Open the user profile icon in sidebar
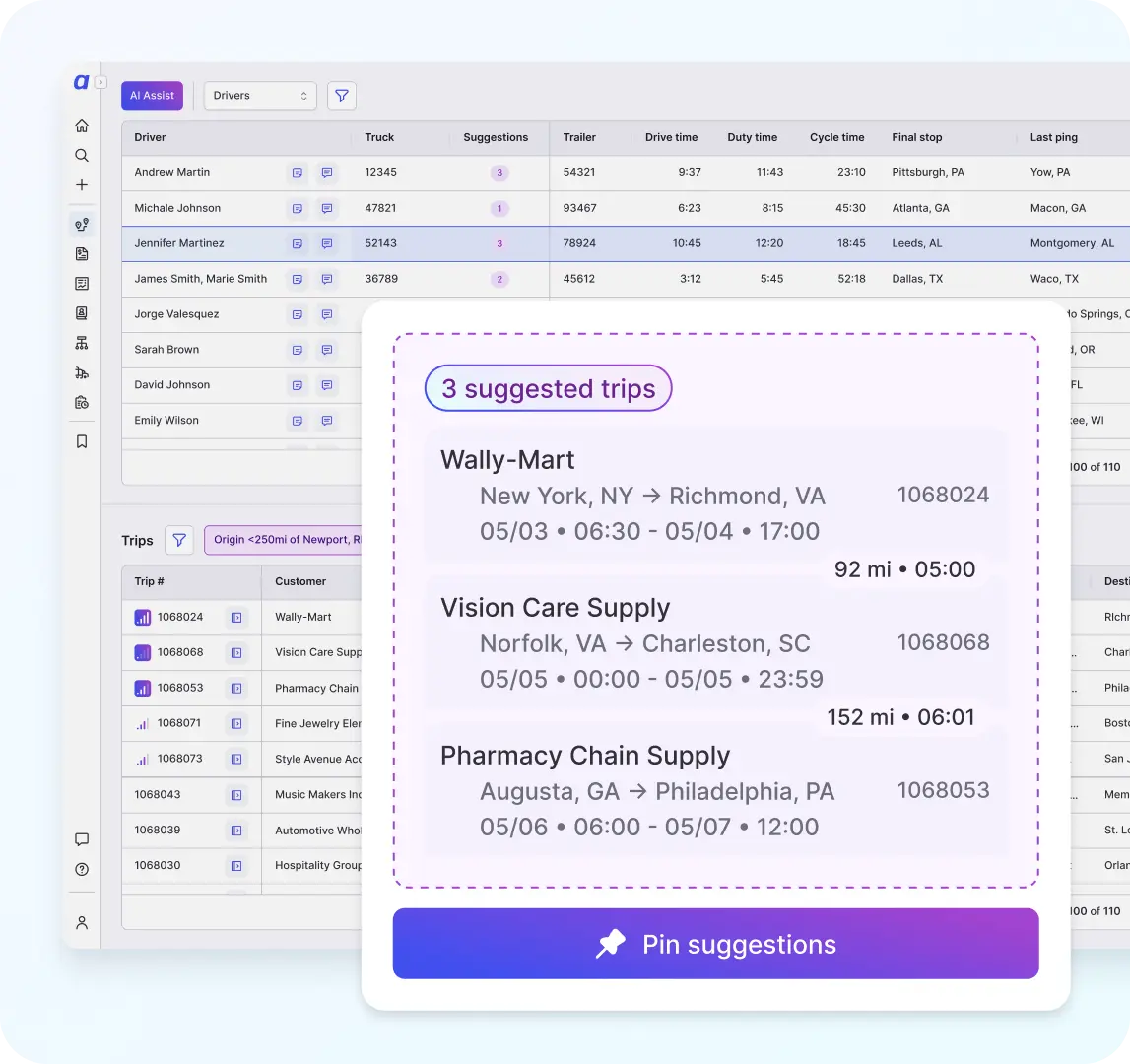The image size is (1130, 1064). (x=82, y=922)
